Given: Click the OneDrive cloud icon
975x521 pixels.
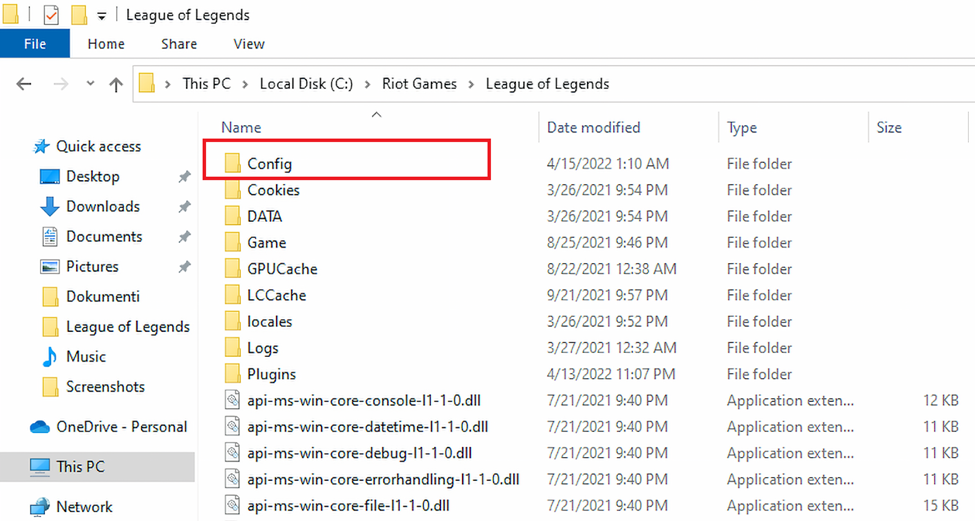Looking at the screenshot, I should (x=39, y=426).
